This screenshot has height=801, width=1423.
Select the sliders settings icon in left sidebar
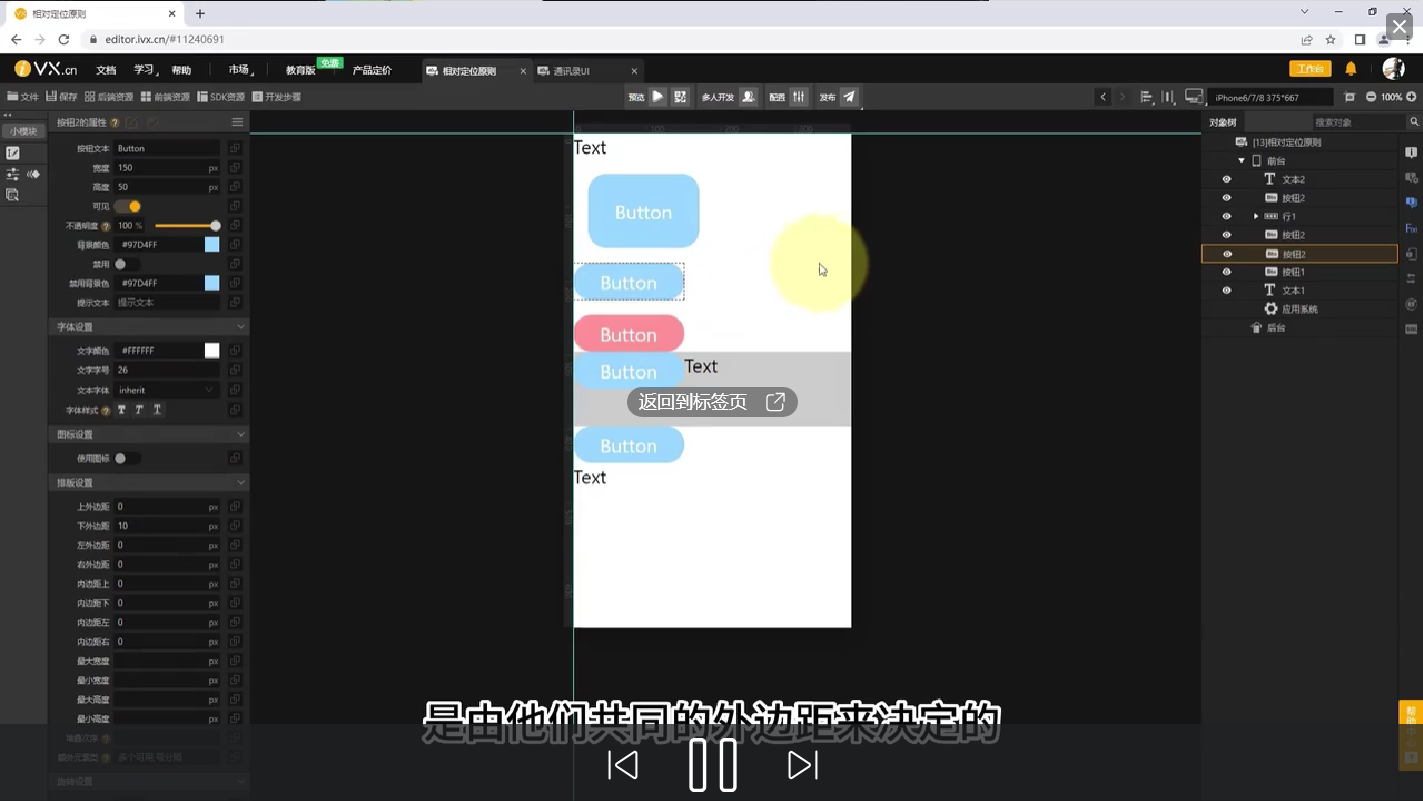point(13,174)
